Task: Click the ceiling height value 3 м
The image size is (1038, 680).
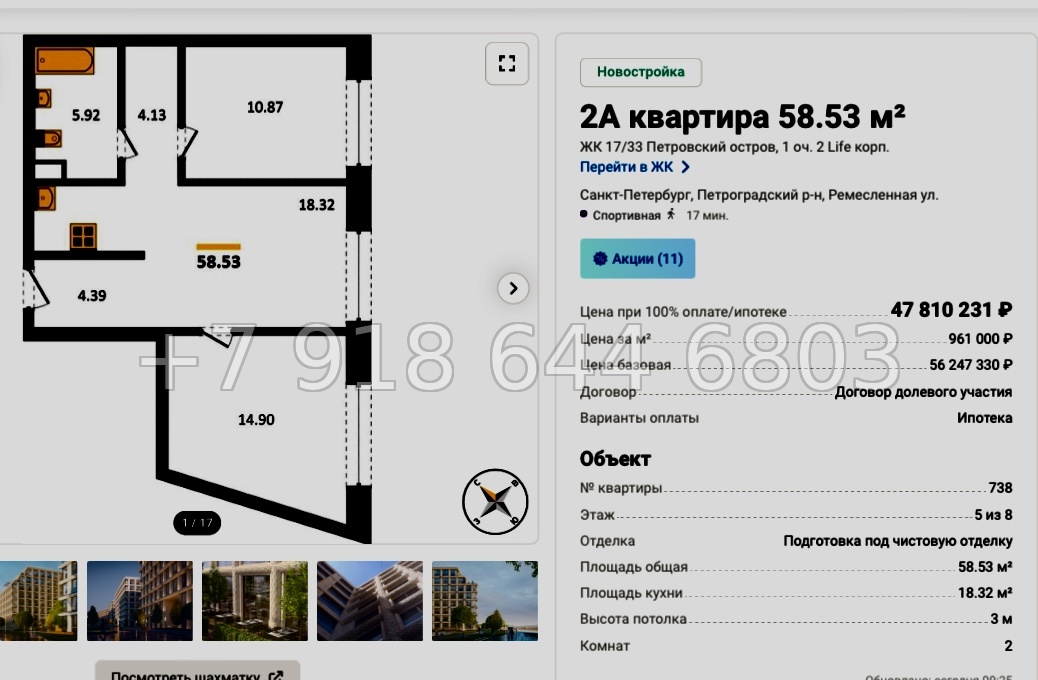Action: coord(1001,619)
